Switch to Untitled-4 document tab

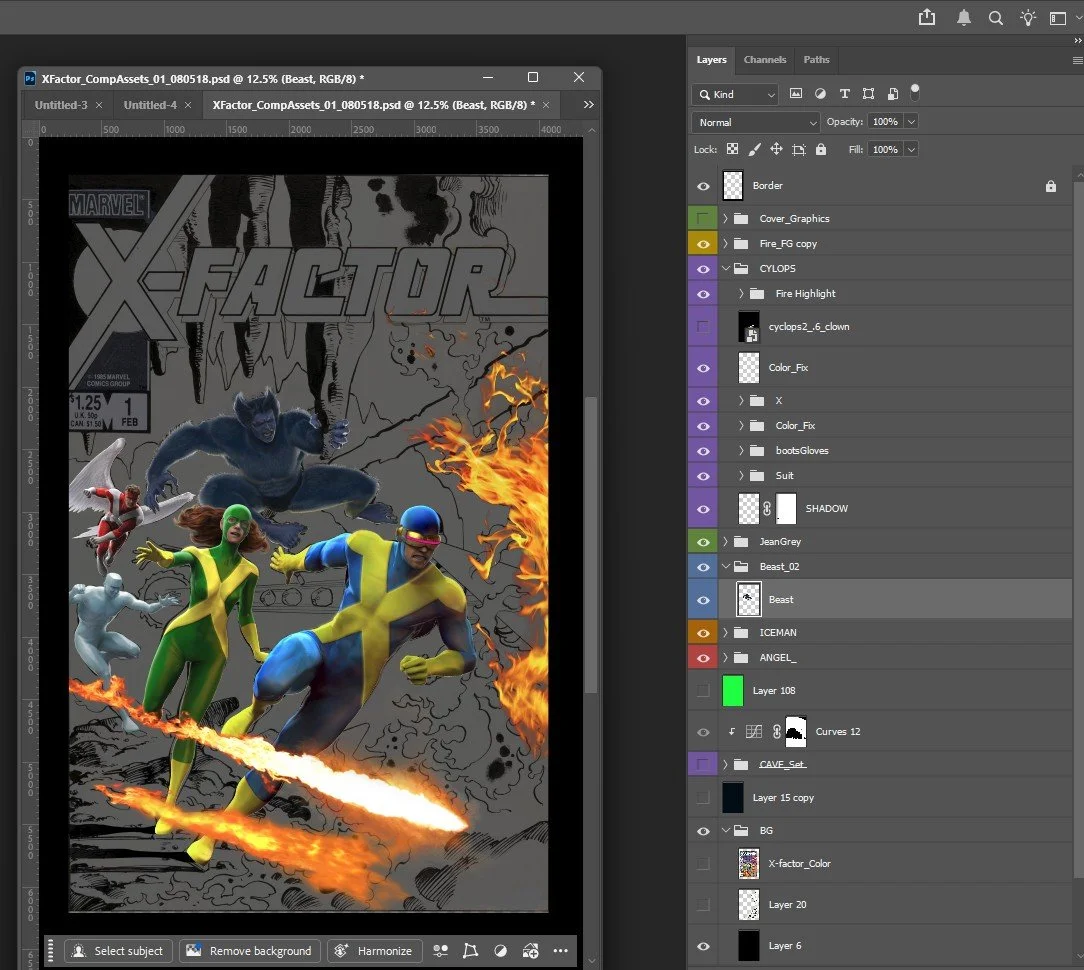(x=150, y=104)
